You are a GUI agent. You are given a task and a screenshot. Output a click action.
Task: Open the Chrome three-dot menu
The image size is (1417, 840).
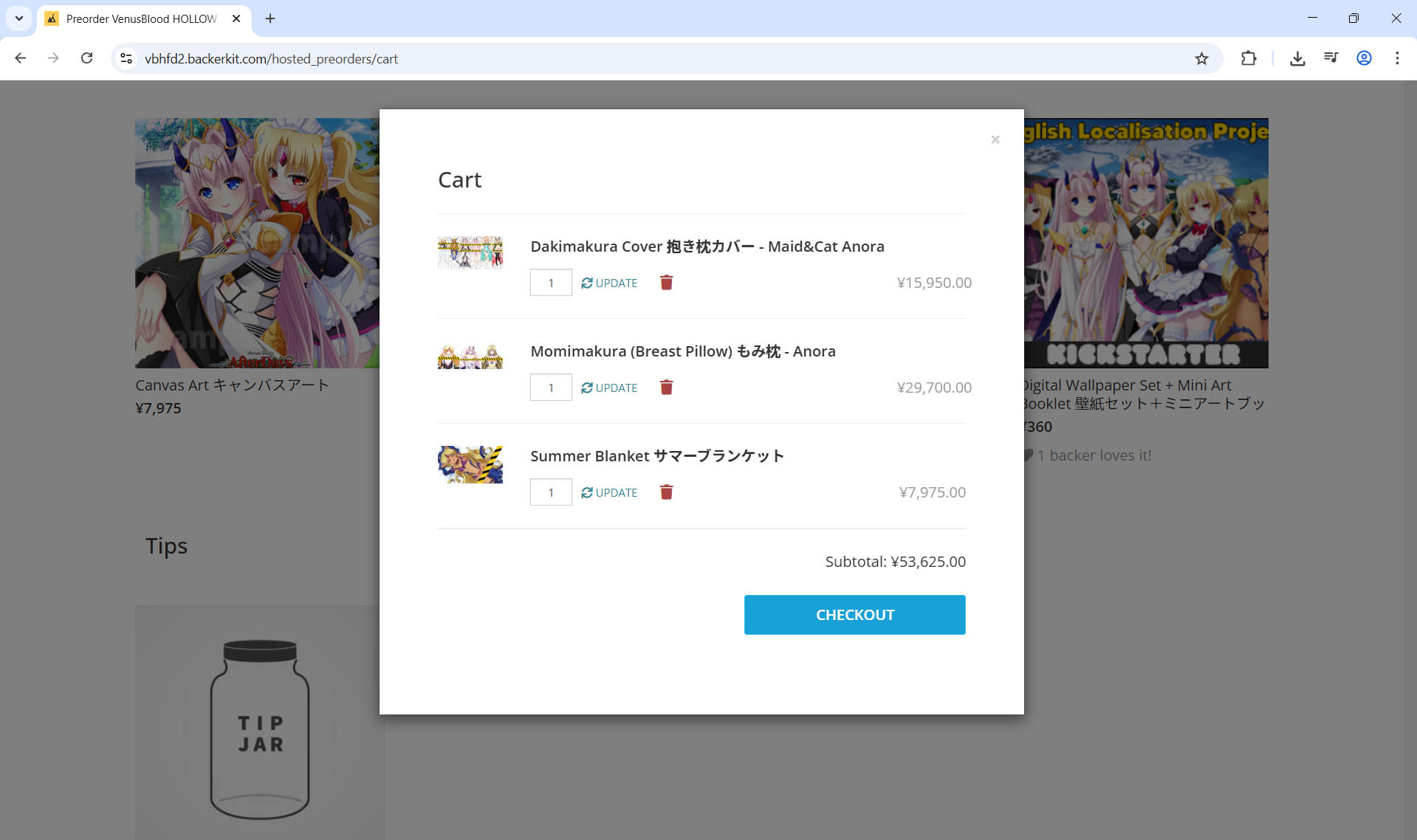(1397, 58)
